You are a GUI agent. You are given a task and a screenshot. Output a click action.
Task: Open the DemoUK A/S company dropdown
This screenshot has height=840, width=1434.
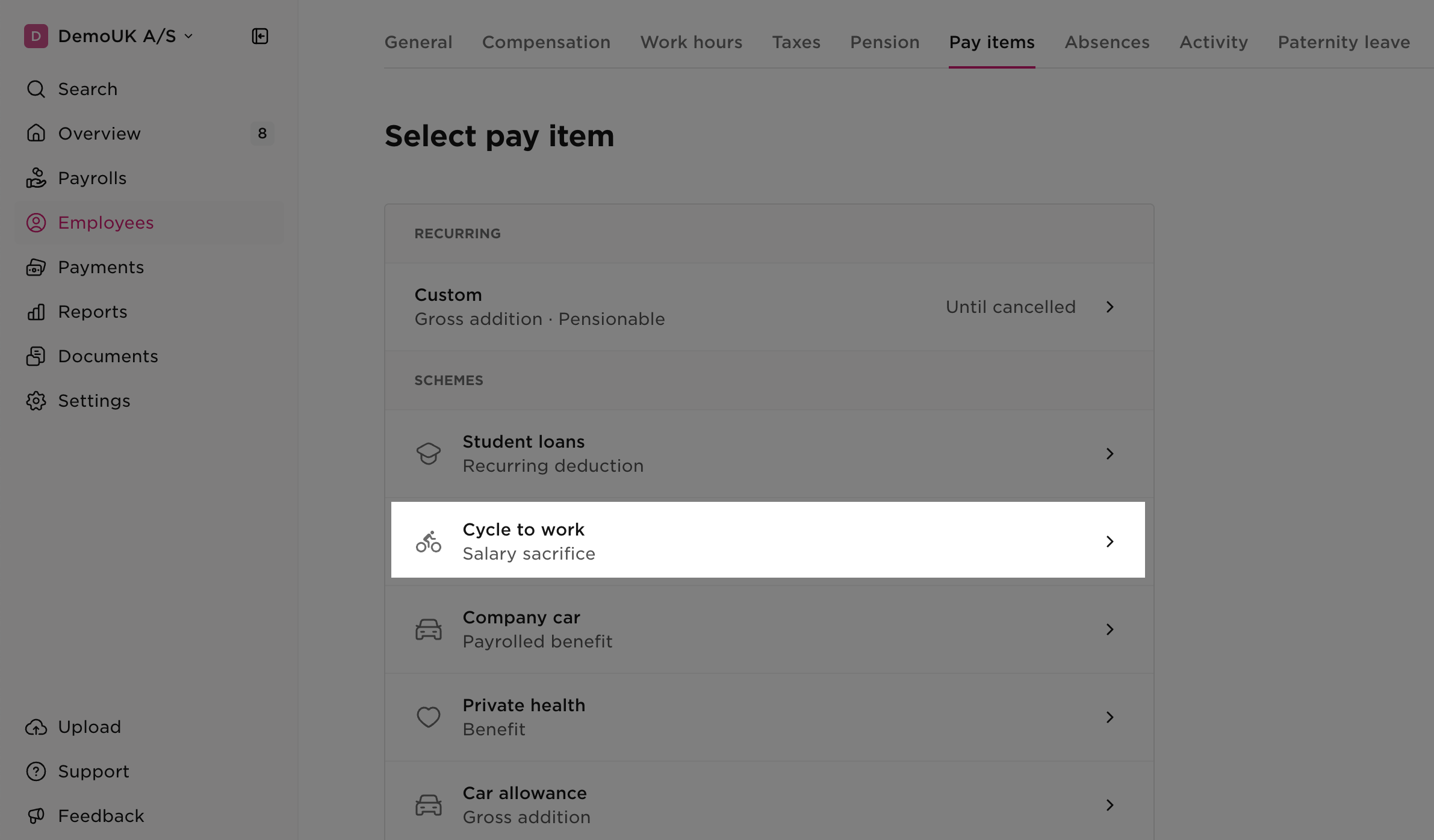tap(109, 36)
